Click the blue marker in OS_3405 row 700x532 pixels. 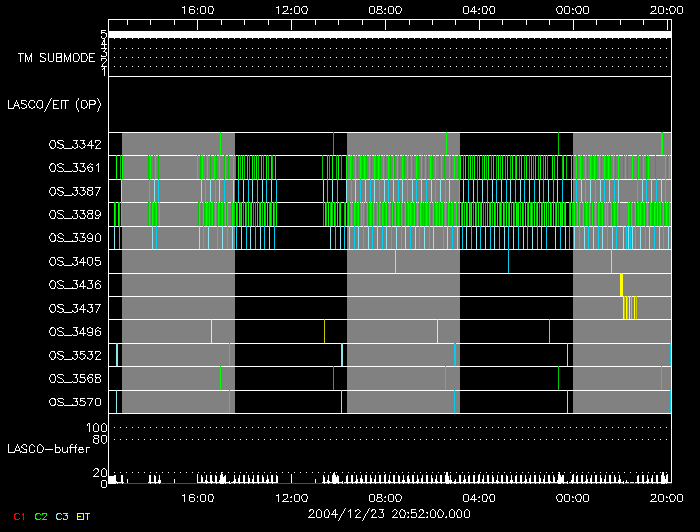(x=508, y=261)
